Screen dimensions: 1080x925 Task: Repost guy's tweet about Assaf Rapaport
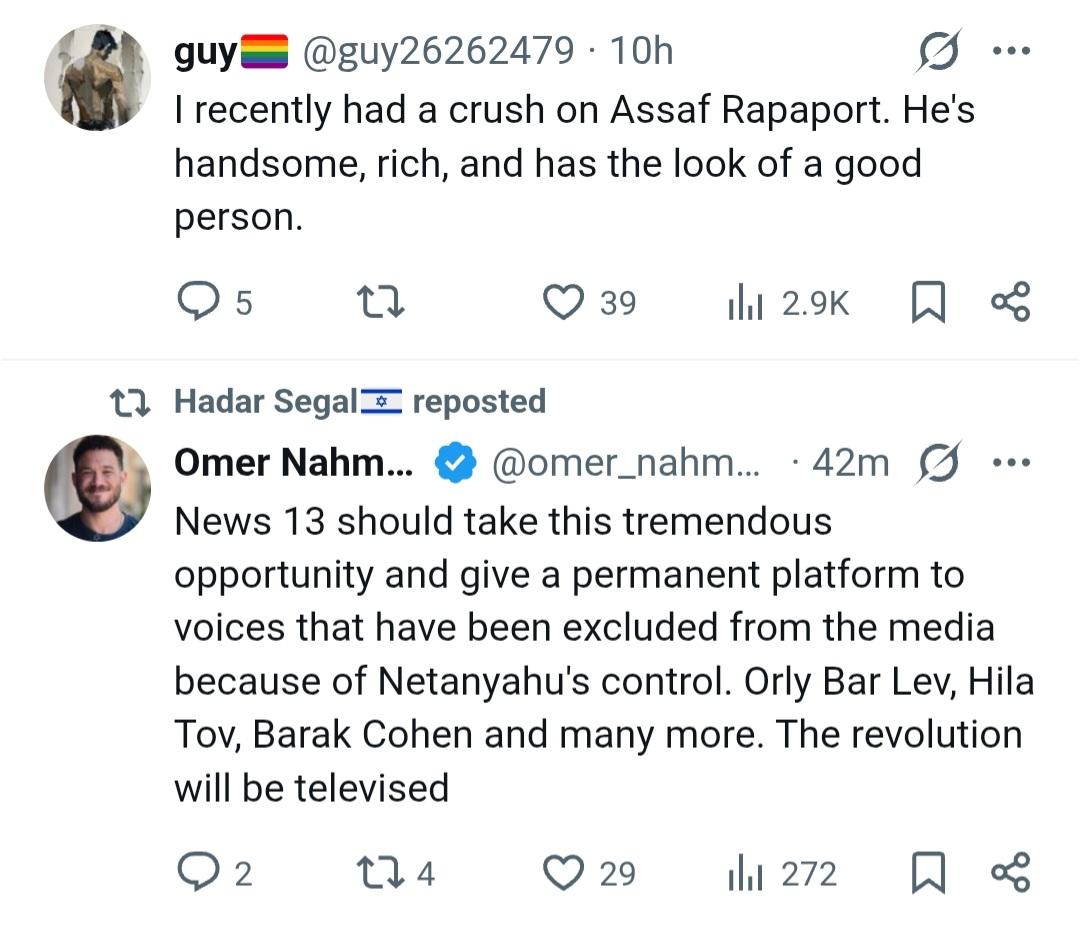point(381,302)
